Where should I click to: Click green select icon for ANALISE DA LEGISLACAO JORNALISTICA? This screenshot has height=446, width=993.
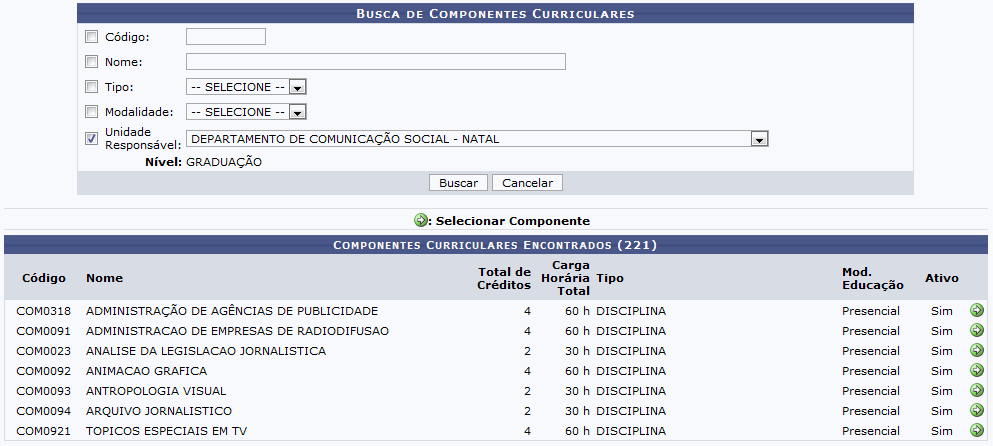coord(977,350)
